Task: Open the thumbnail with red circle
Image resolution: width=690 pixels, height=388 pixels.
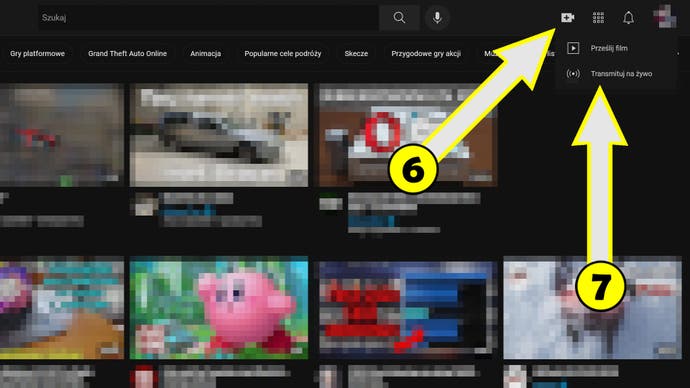Action: 407,135
